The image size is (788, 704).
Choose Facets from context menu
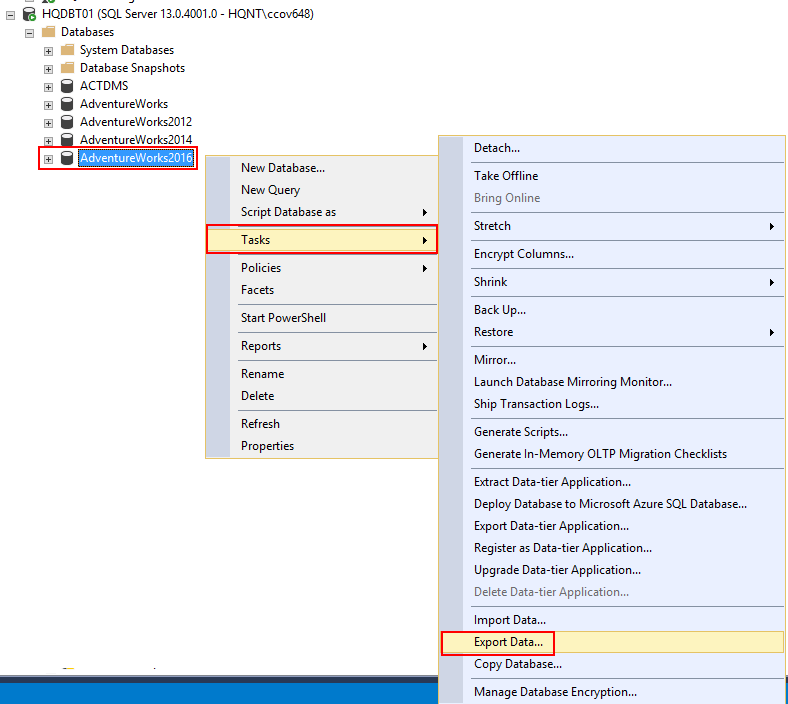point(322,290)
